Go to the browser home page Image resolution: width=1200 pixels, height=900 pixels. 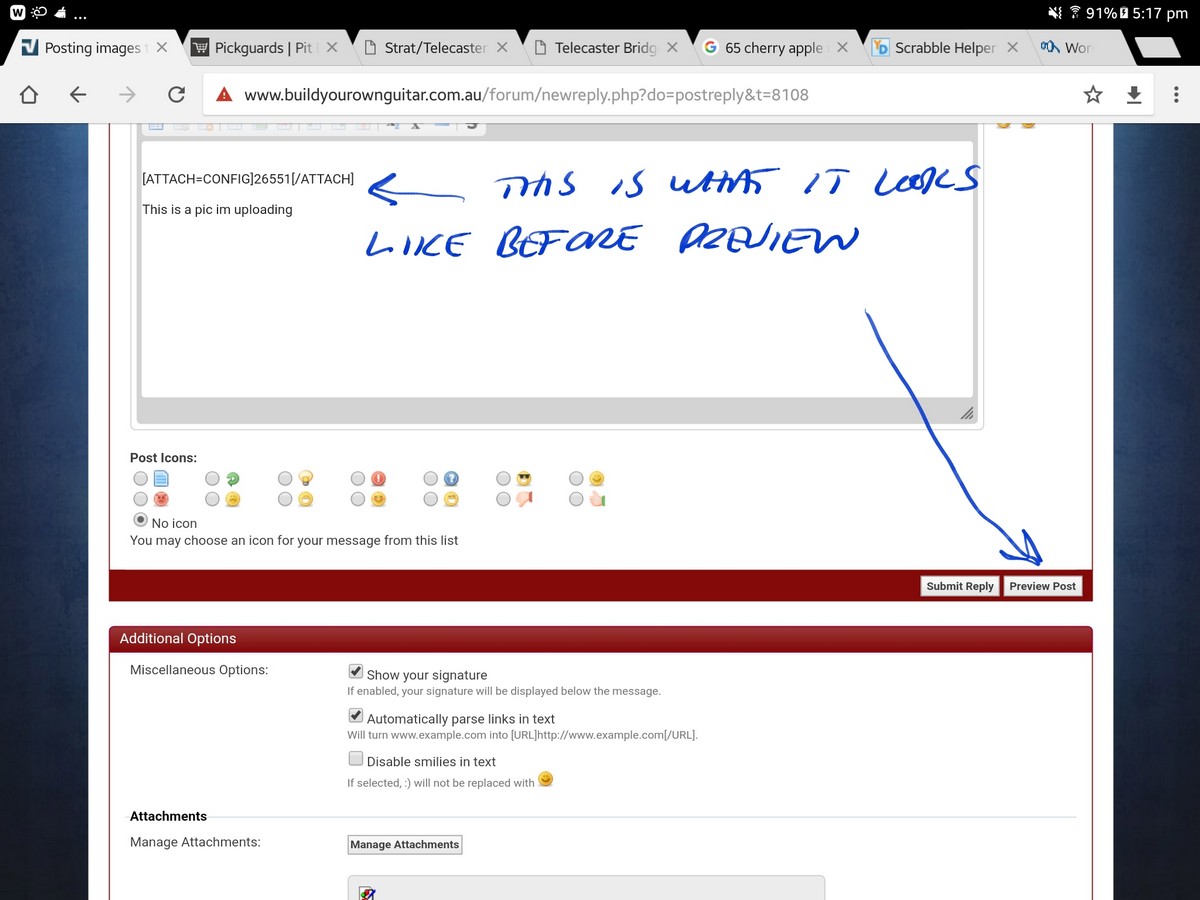29,95
